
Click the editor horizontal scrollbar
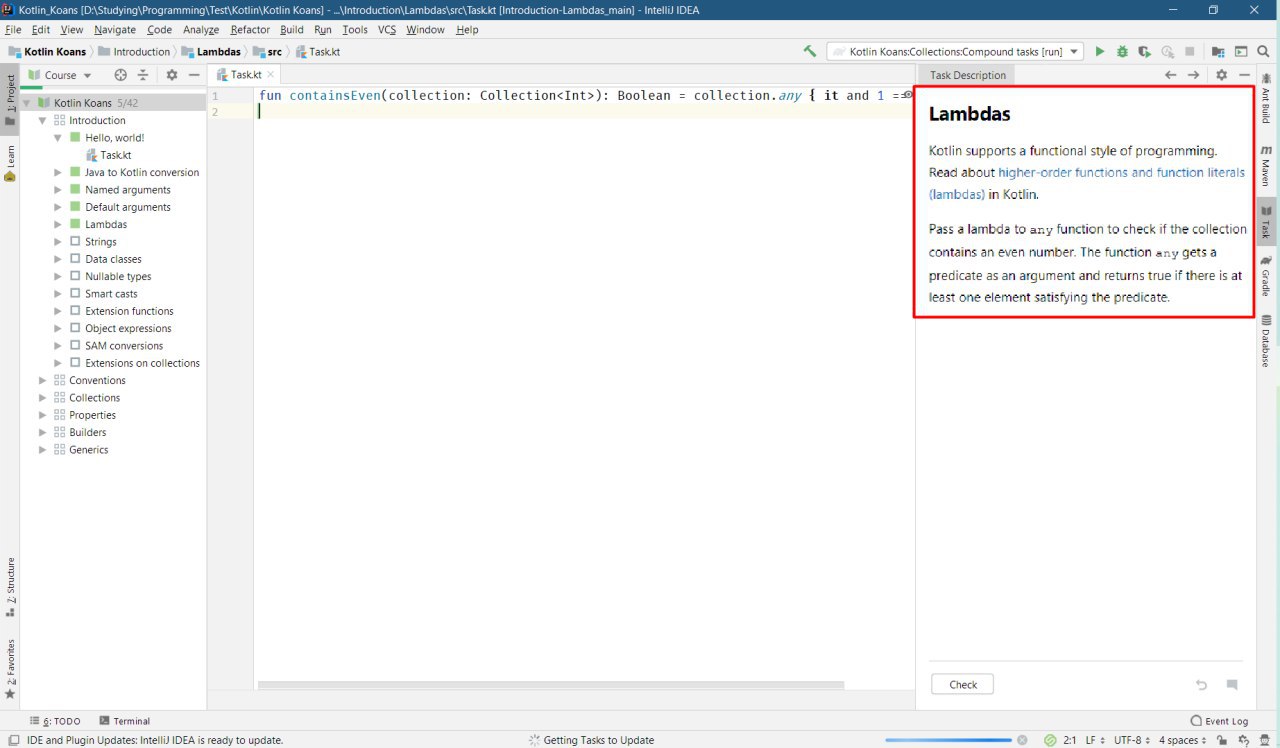click(551, 686)
